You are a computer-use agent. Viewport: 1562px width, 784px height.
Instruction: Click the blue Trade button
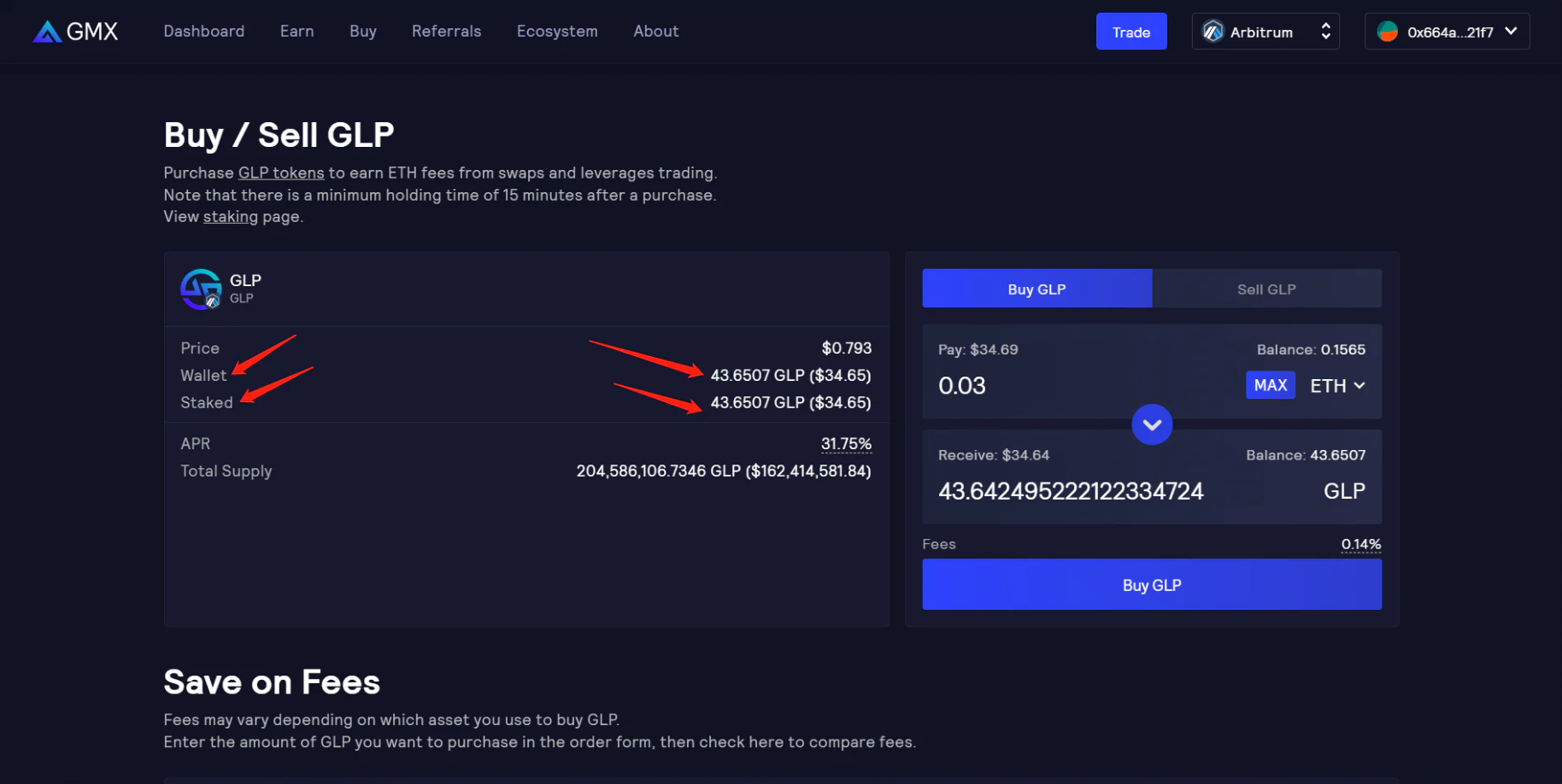[1131, 32]
